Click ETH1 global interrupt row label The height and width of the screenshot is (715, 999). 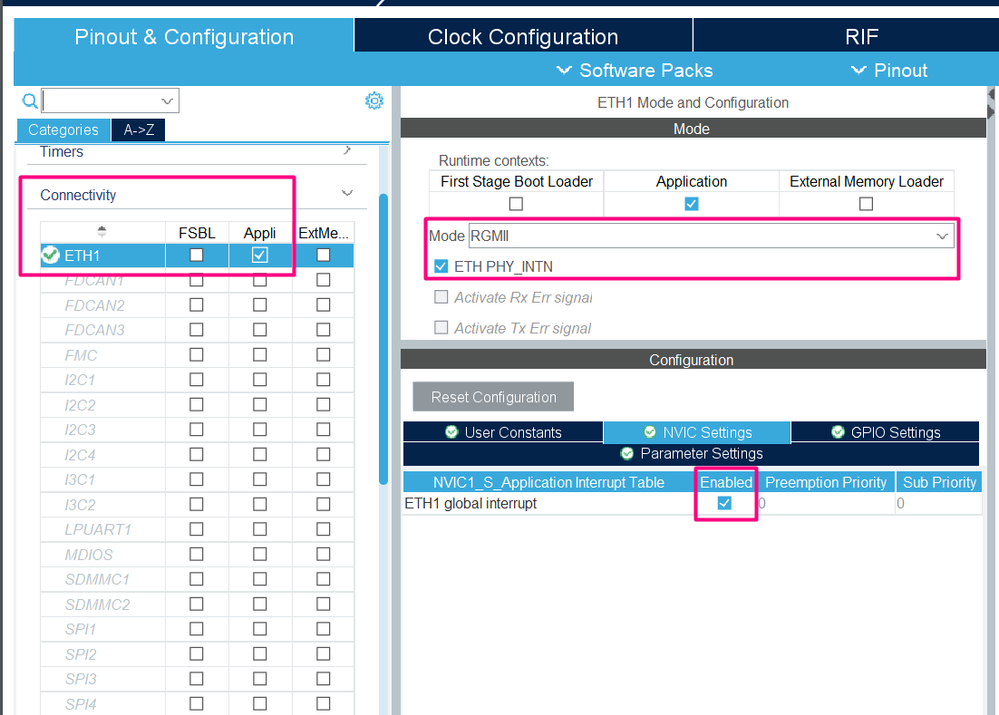470,503
